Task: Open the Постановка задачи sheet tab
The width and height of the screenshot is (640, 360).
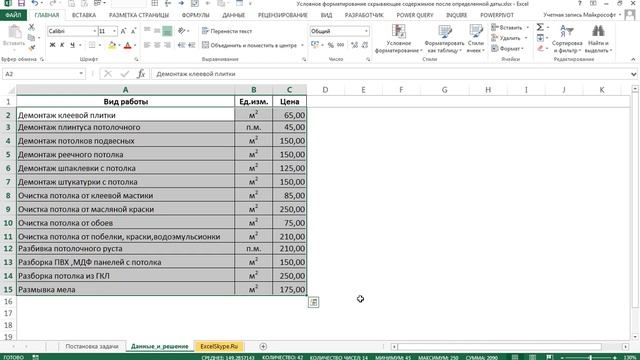Action: click(92, 346)
